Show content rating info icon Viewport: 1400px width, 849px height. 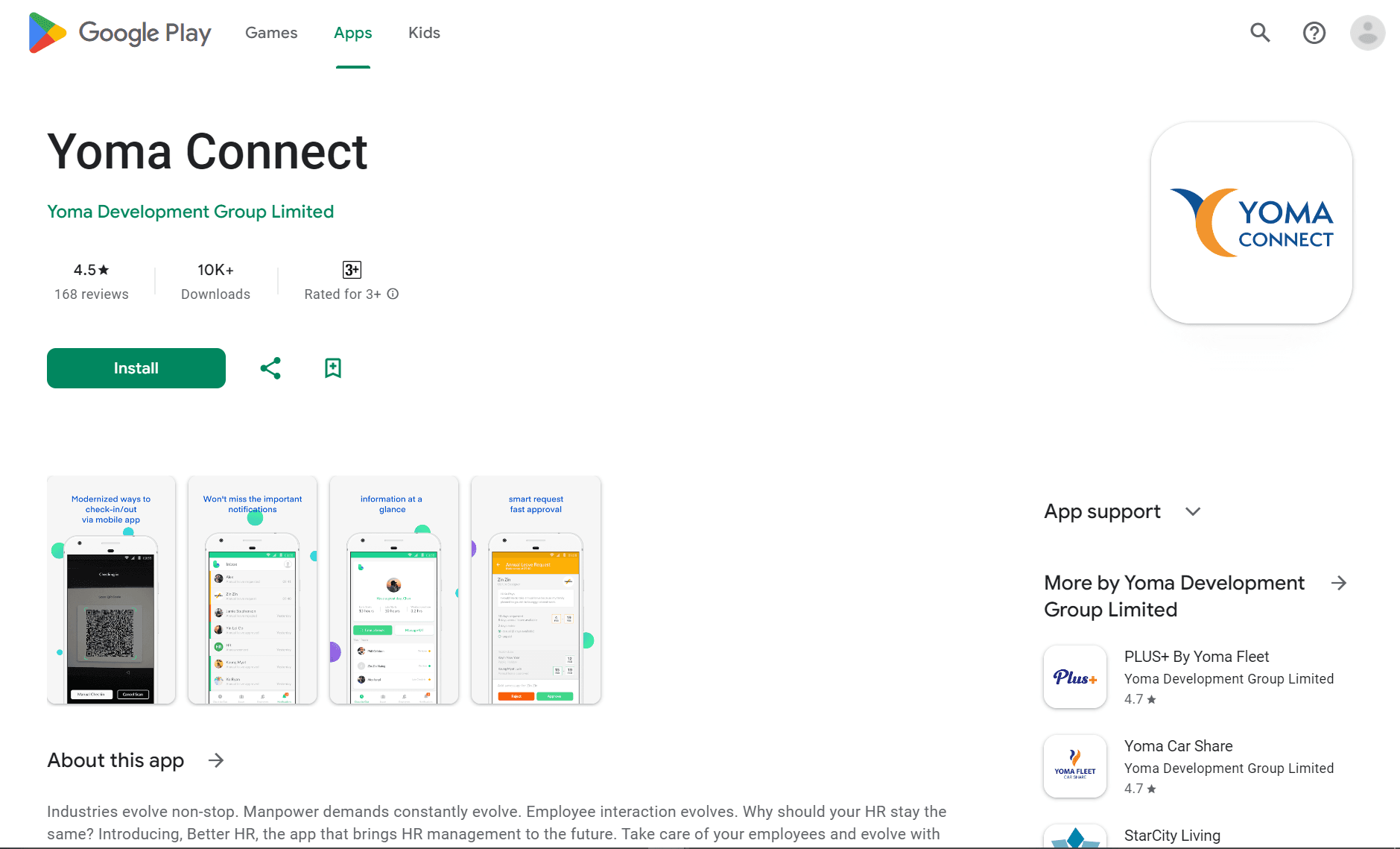pyautogui.click(x=393, y=294)
